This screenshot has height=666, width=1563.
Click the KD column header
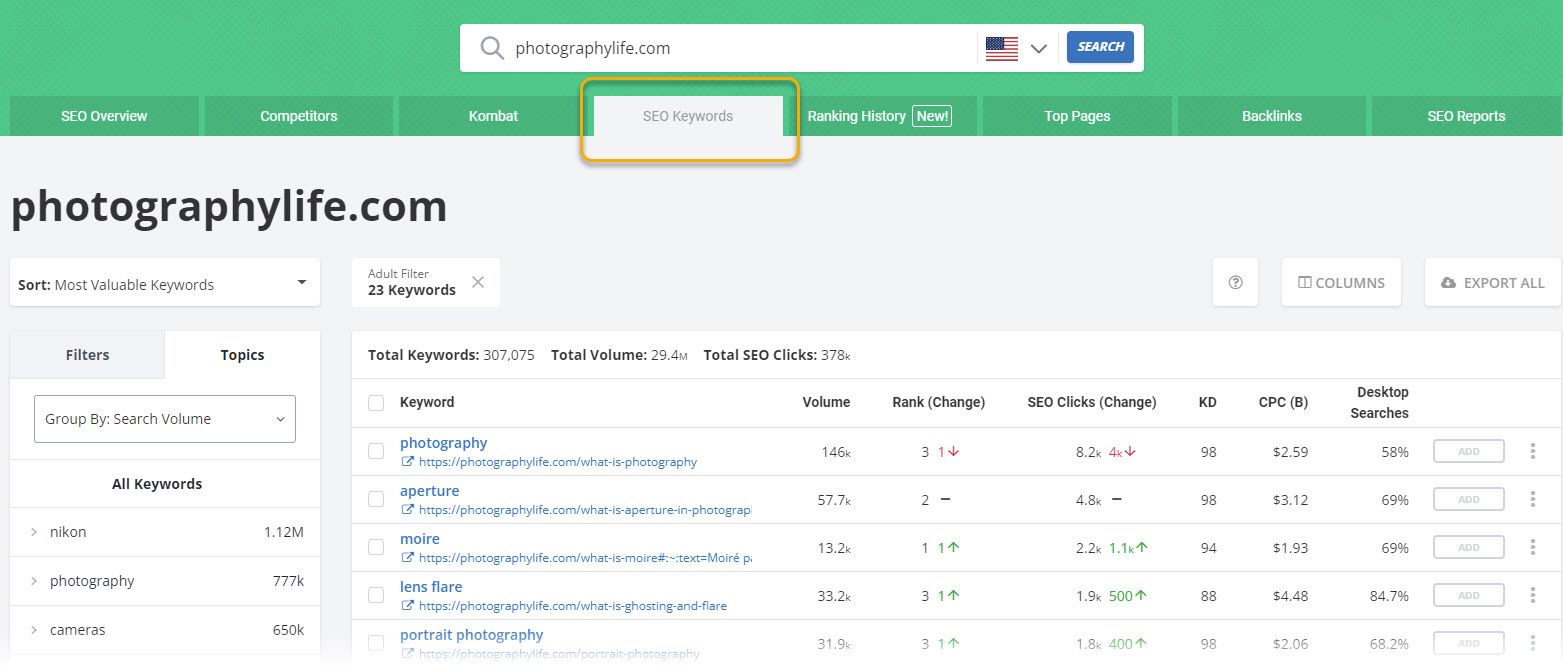[1208, 402]
